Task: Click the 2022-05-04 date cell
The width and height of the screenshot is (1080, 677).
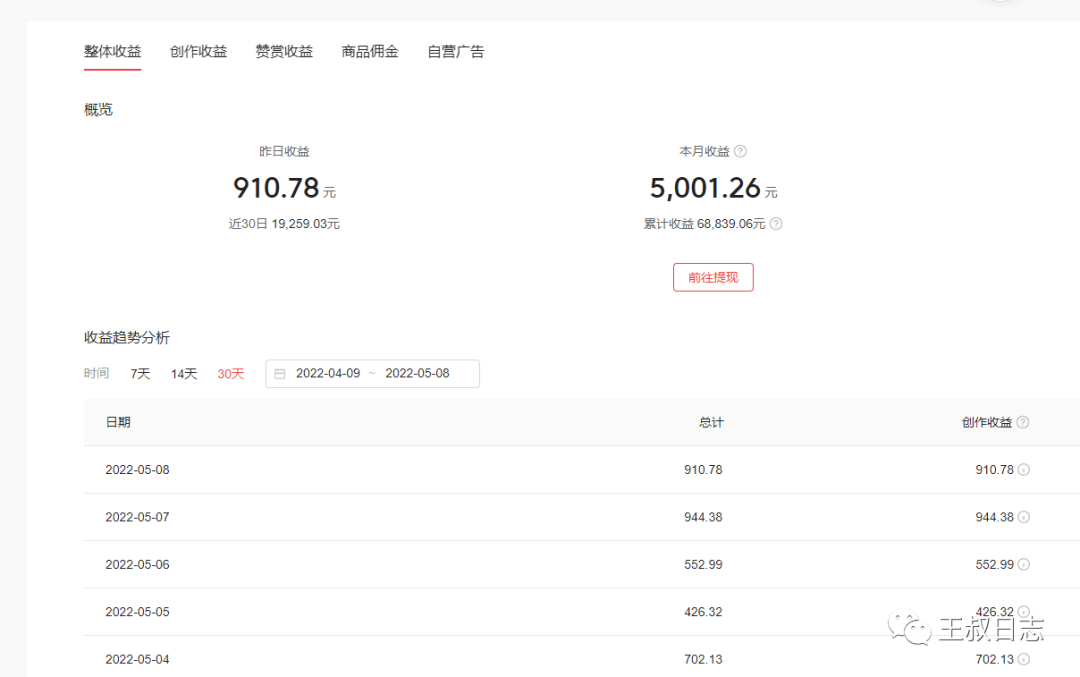Action: (137, 660)
